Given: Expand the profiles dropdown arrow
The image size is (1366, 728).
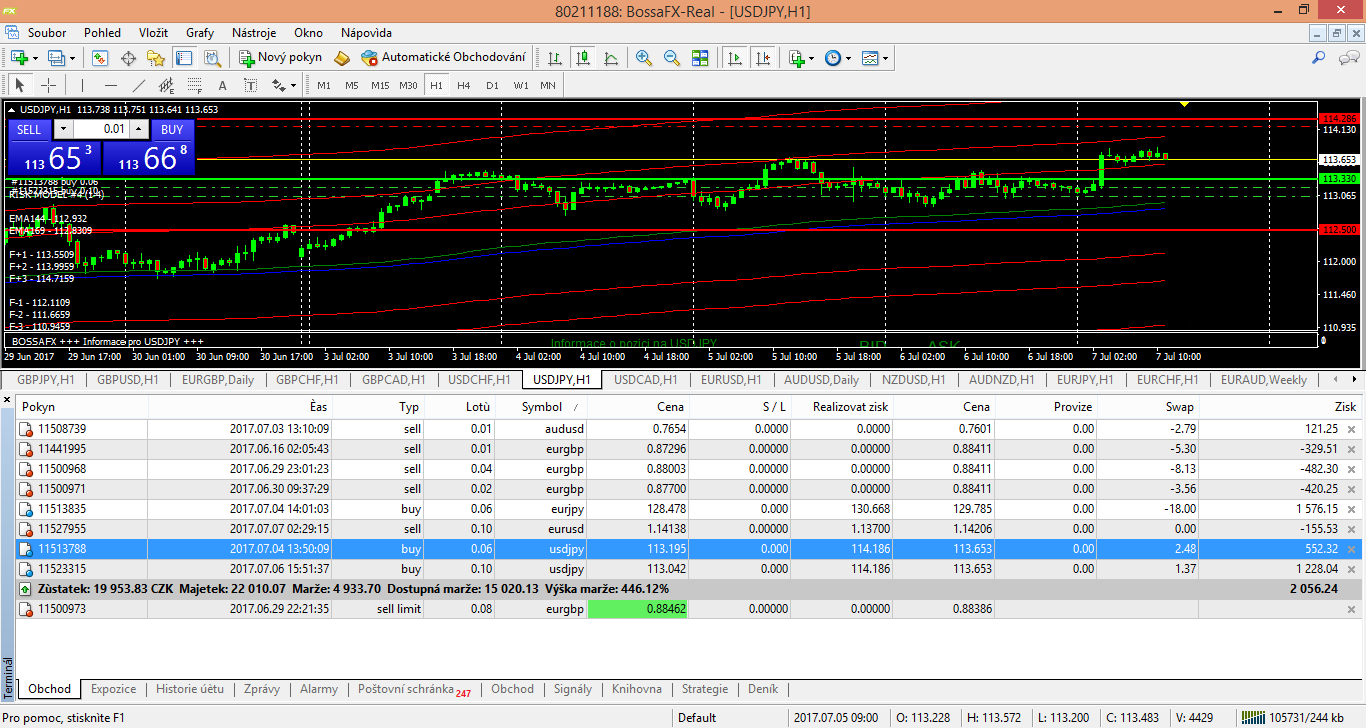Looking at the screenshot, I should click(72, 58).
